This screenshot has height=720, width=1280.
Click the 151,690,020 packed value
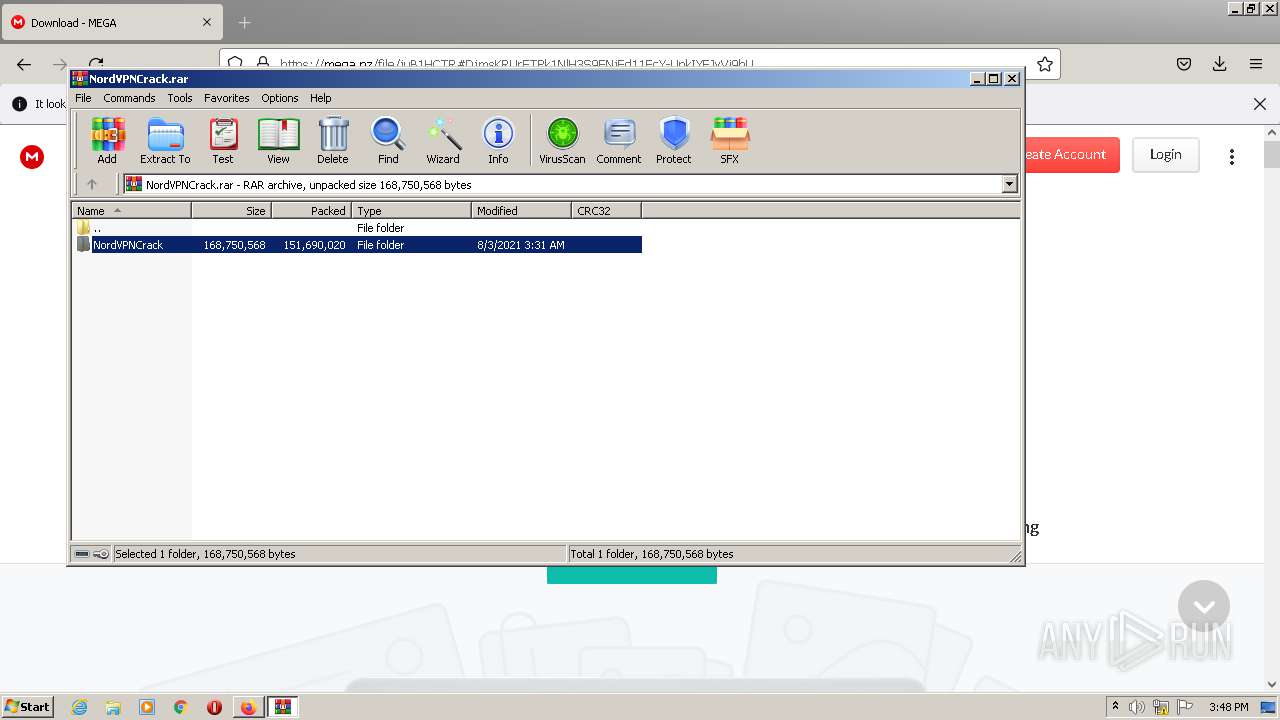(x=314, y=245)
